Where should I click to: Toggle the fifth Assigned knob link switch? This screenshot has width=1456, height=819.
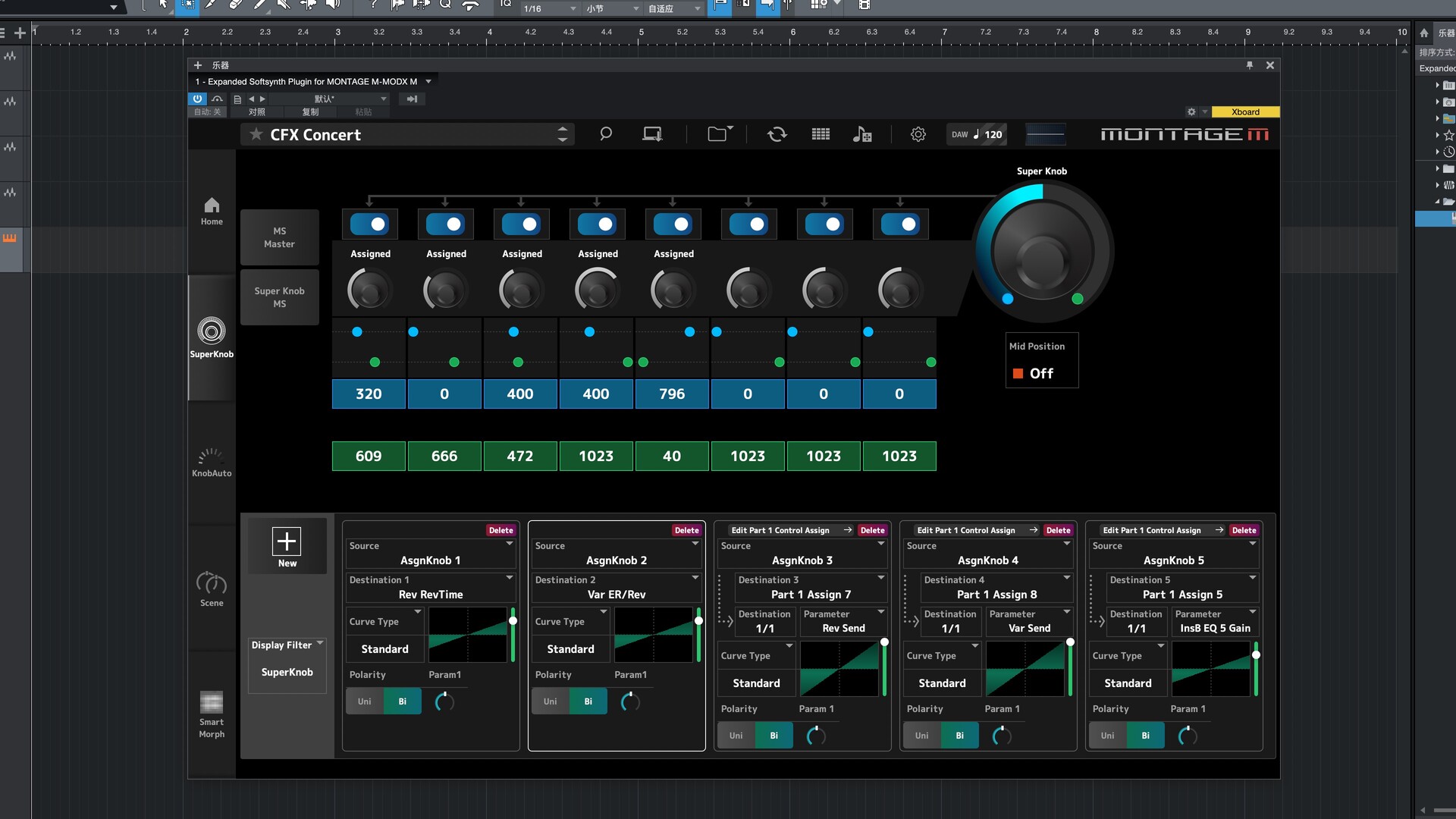click(x=673, y=224)
